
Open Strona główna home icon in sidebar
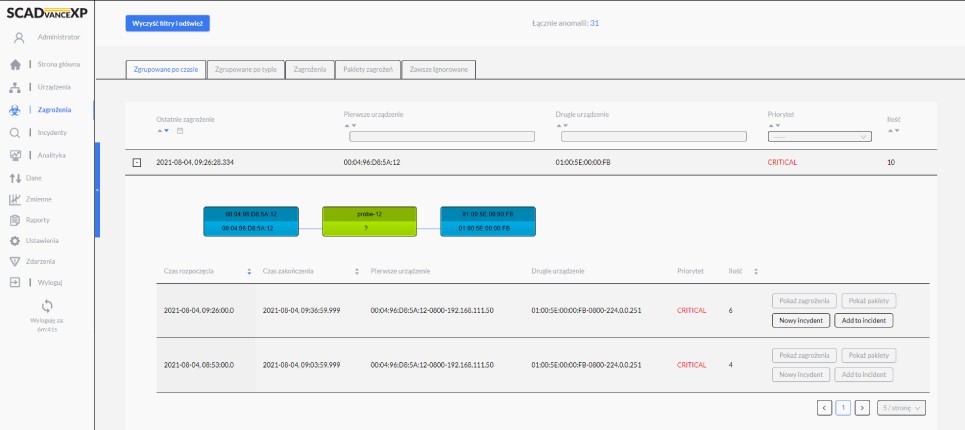click(x=16, y=64)
